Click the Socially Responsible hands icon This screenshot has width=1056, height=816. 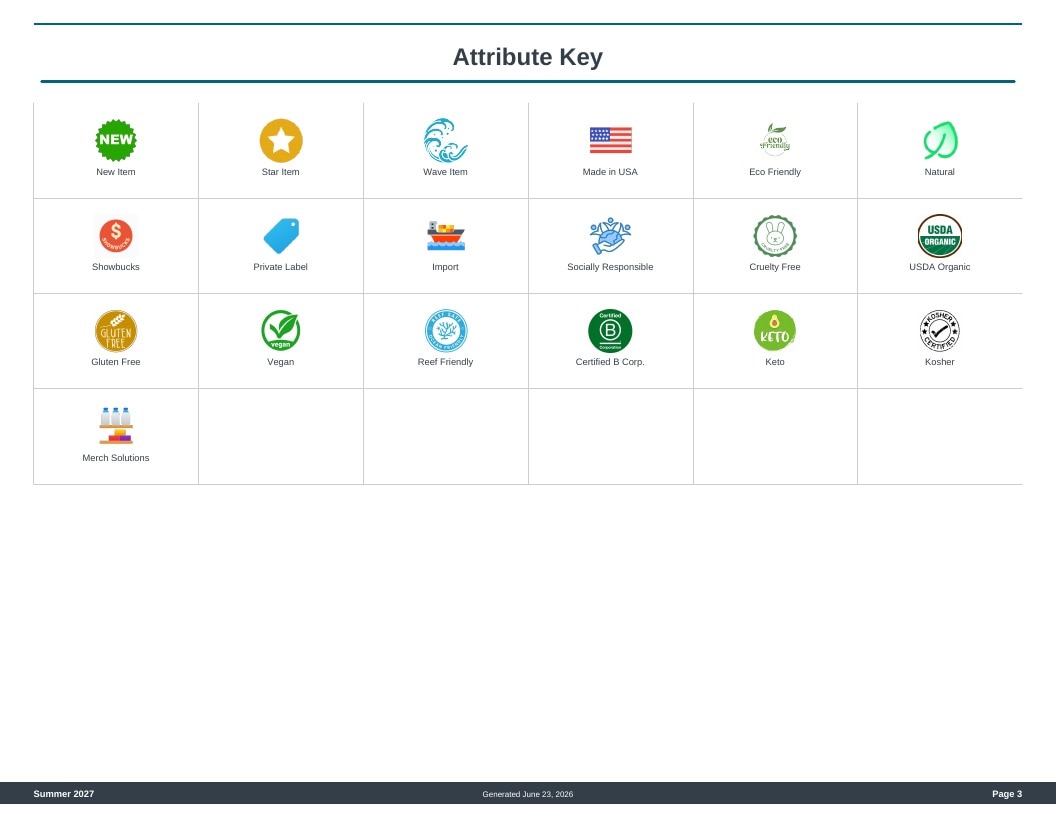pos(610,236)
